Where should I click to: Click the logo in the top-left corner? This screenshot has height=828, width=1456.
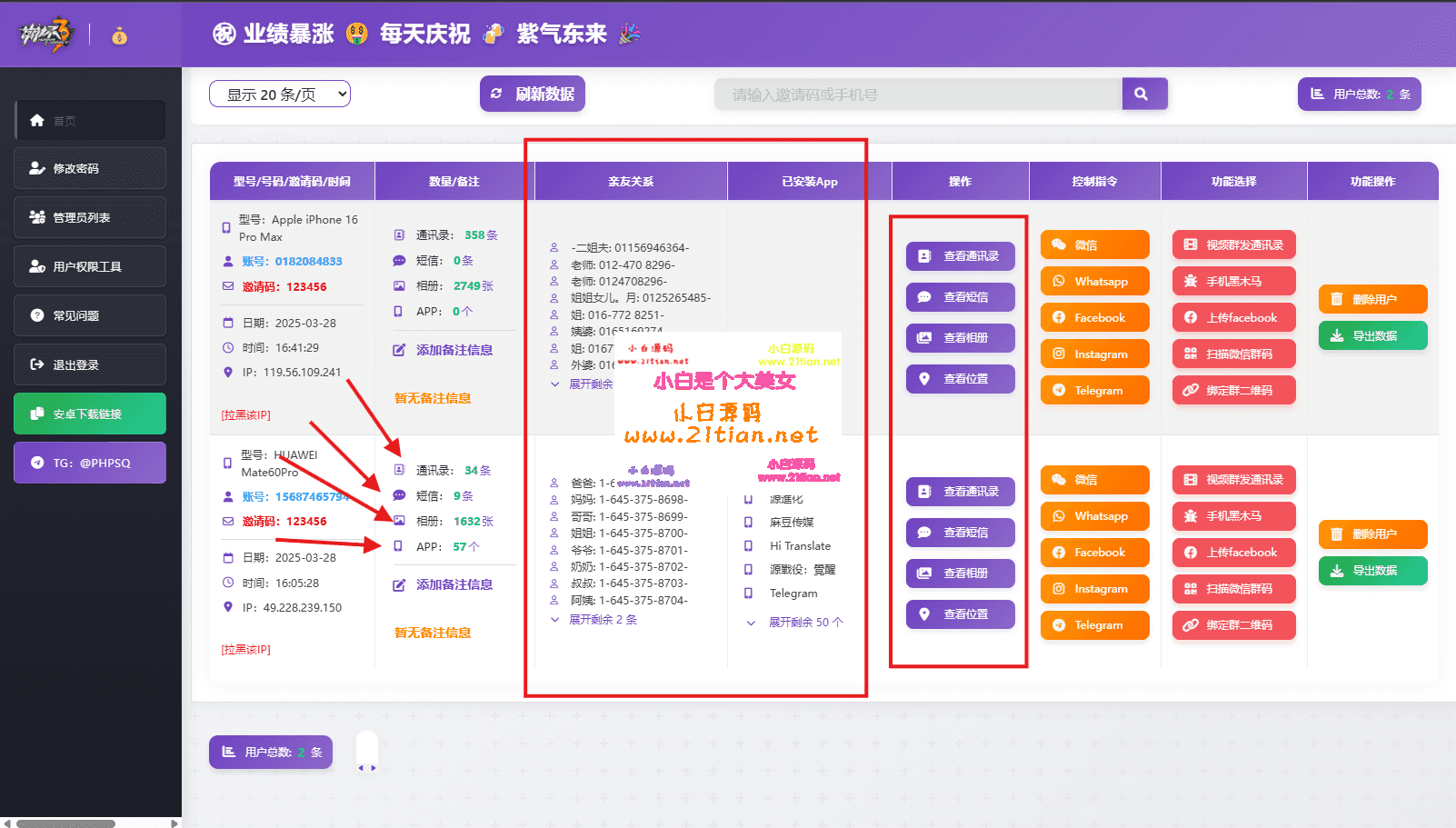pos(45,35)
